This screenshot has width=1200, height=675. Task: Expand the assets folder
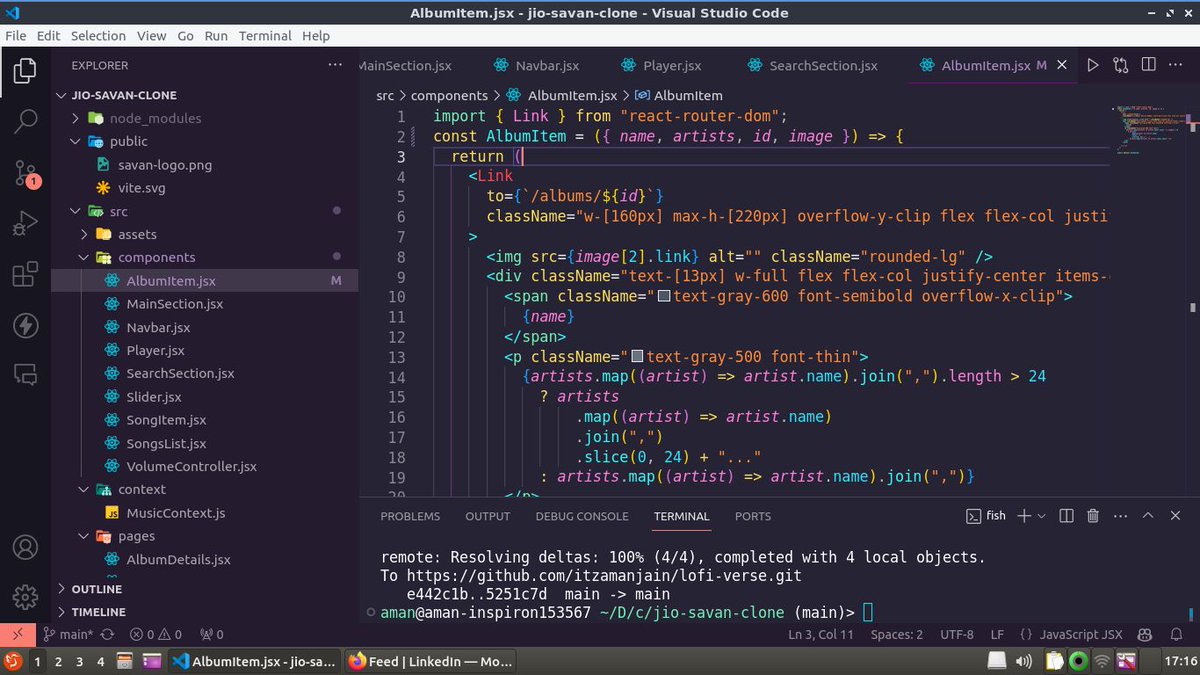[x=85, y=234]
